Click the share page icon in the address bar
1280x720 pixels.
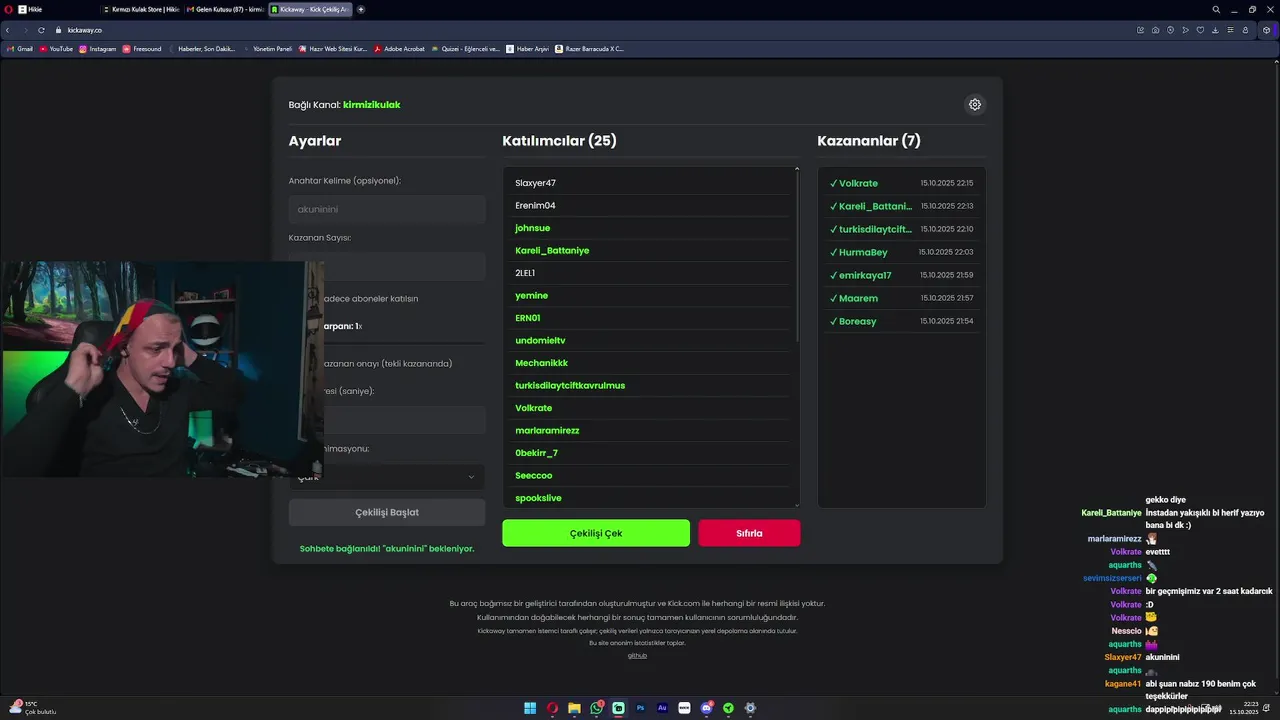pyautogui.click(x=1140, y=30)
